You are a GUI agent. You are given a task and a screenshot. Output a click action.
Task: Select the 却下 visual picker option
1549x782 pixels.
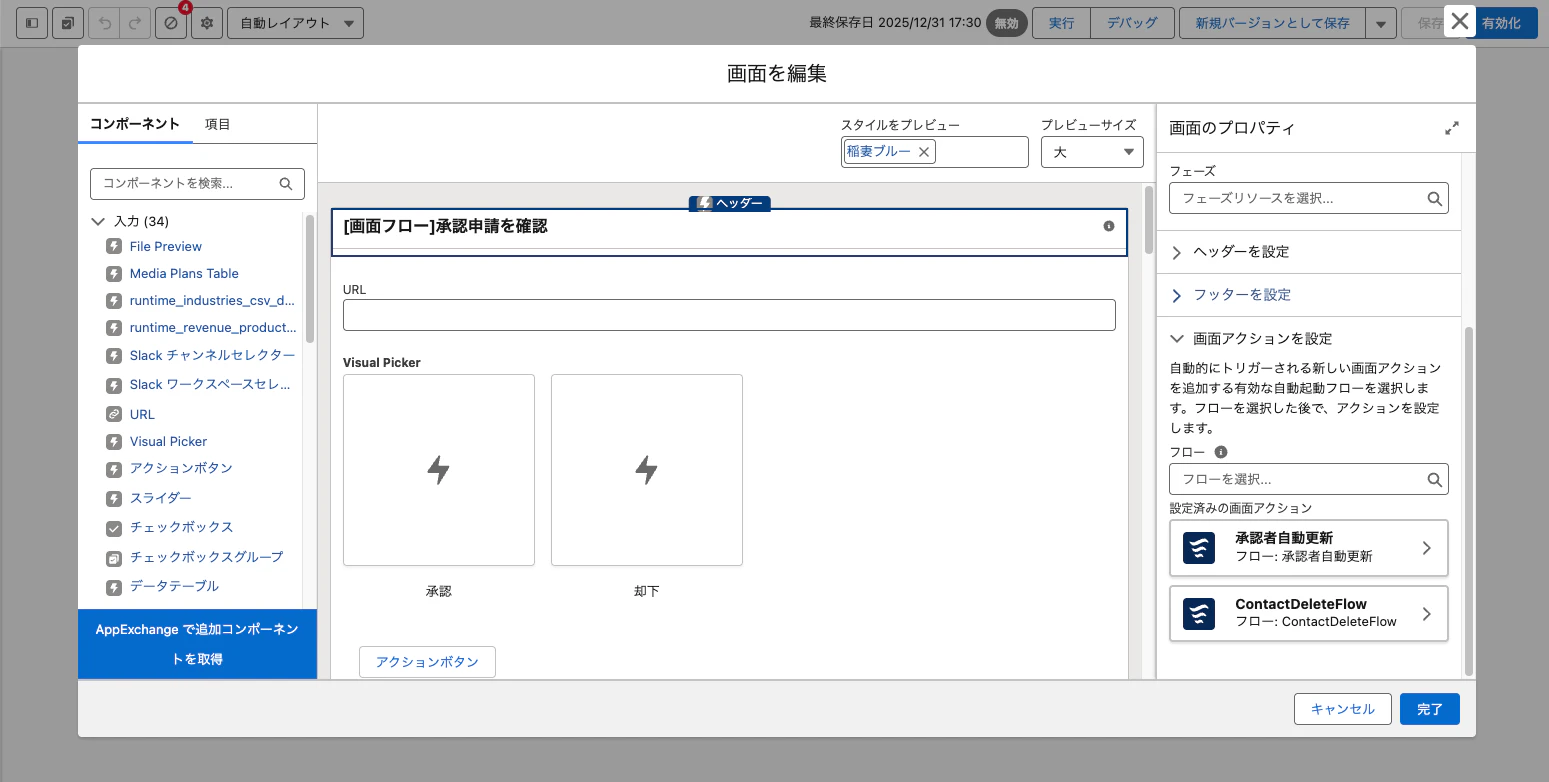[646, 469]
